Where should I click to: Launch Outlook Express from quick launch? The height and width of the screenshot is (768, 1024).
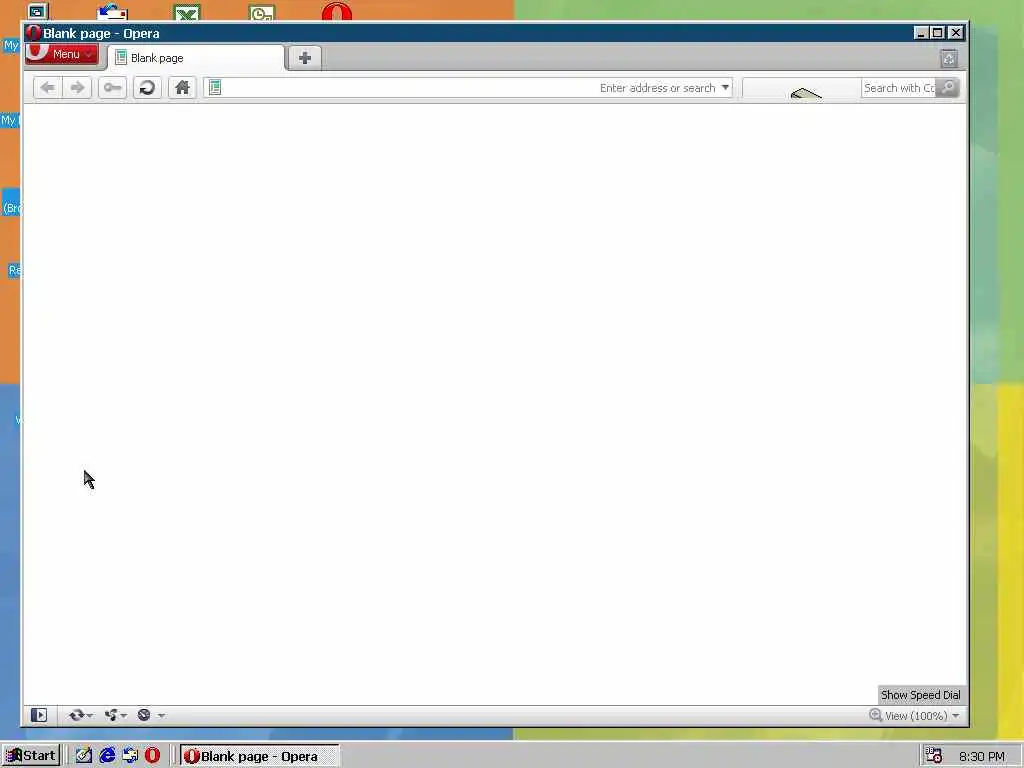point(130,756)
